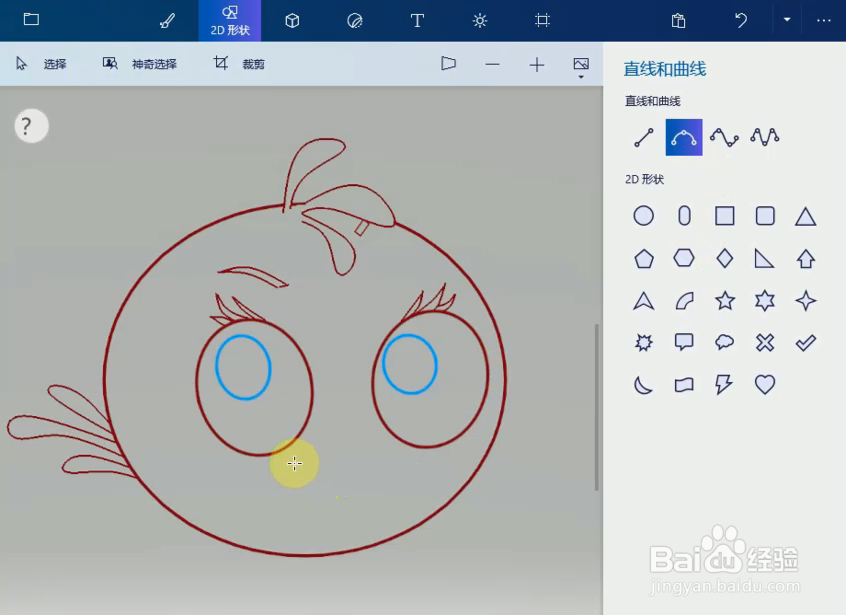This screenshot has height=615, width=846.
Task: Select the arrowhead chevron shape
Action: [x=644, y=300]
